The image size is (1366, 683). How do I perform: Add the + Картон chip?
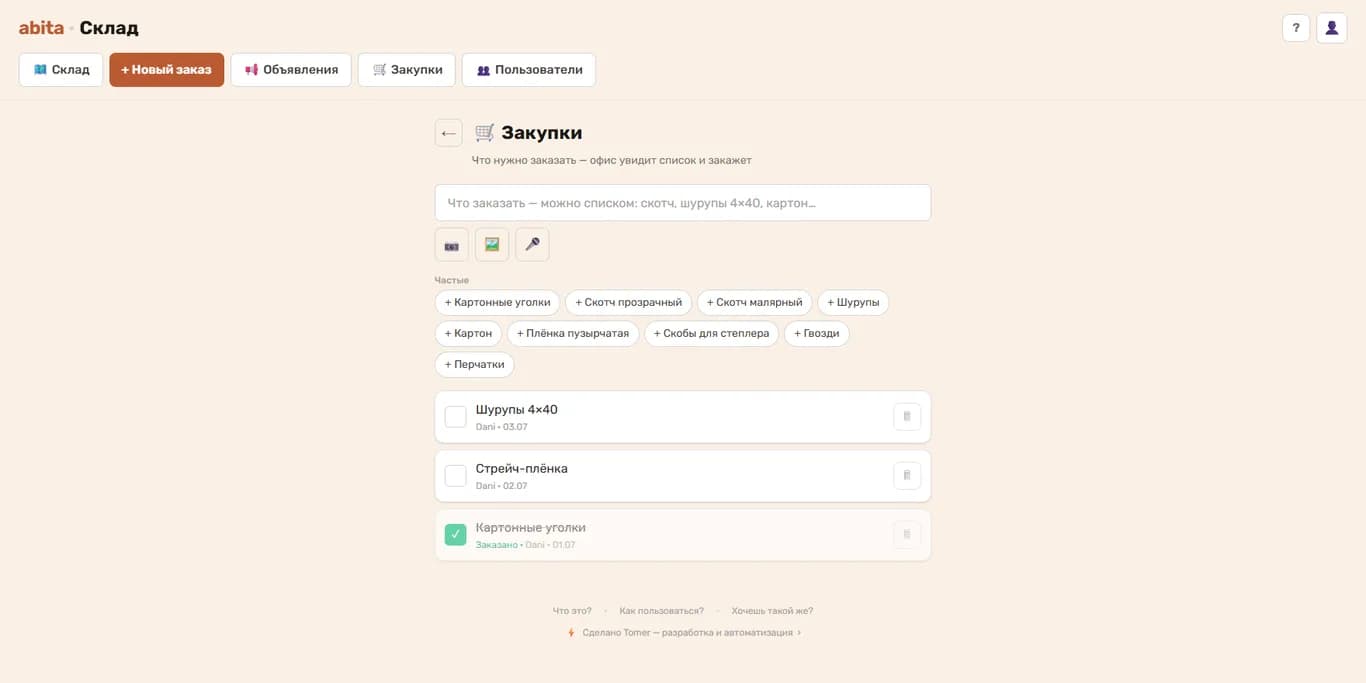tap(469, 333)
